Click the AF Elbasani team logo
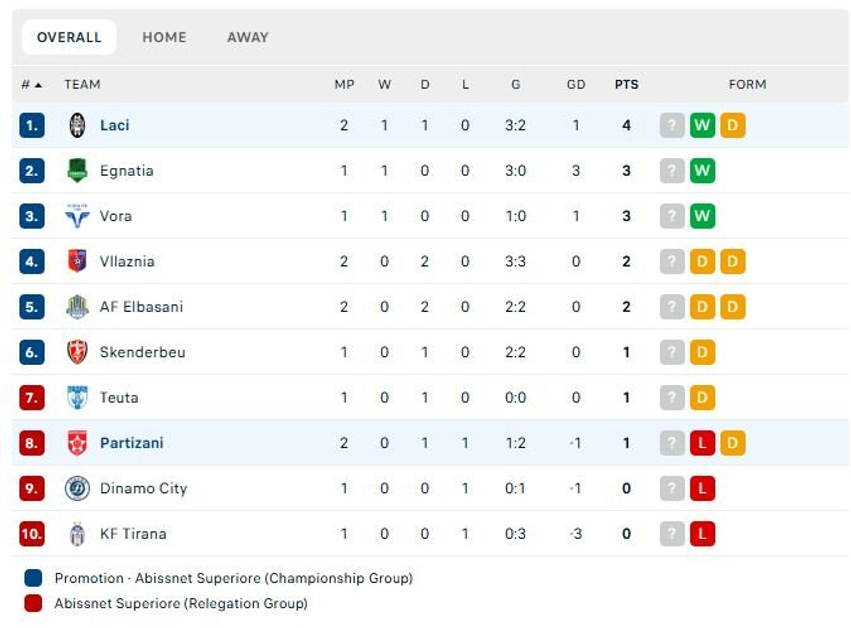The width and height of the screenshot is (851, 628). (x=77, y=307)
